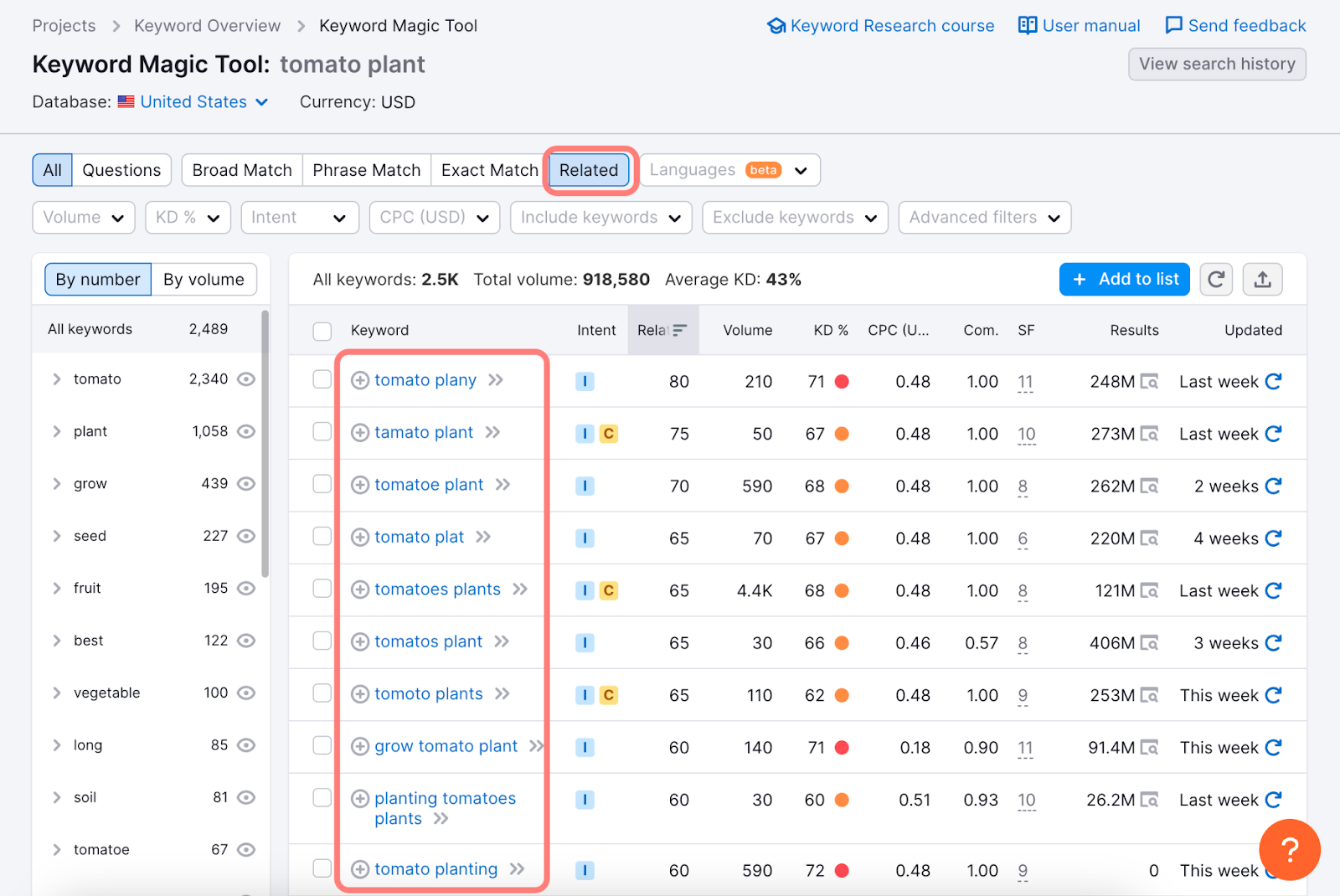1340x896 pixels.
Task: Check the box for tamato plant
Action: (x=322, y=431)
